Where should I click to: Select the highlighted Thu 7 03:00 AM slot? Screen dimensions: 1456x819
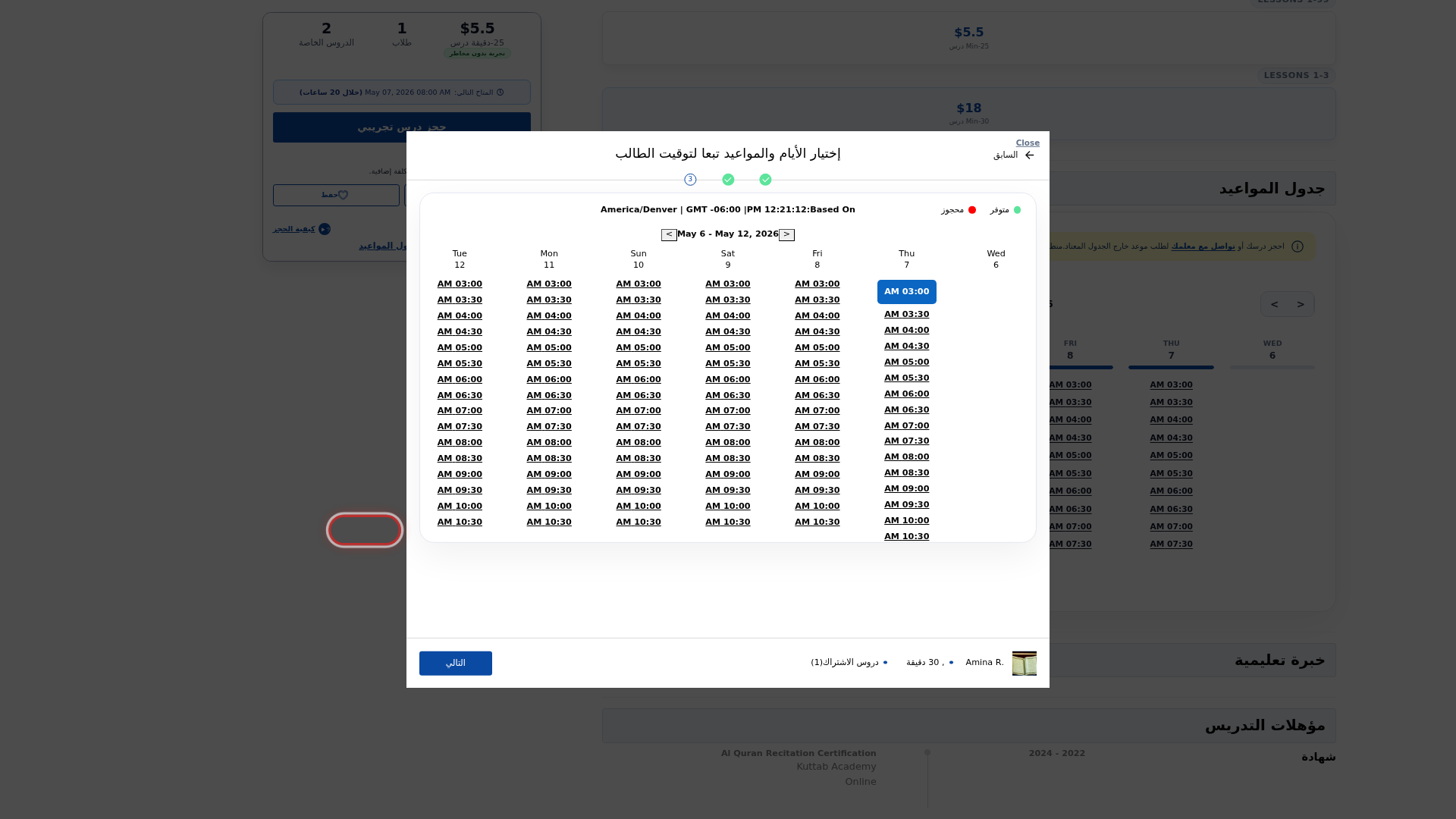907,292
